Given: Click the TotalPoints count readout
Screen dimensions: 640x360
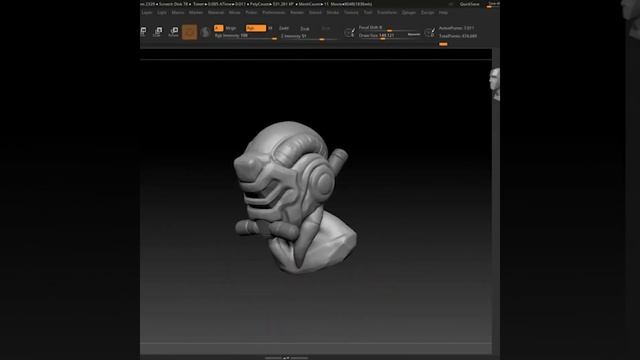Looking at the screenshot, I should click(x=458, y=36).
